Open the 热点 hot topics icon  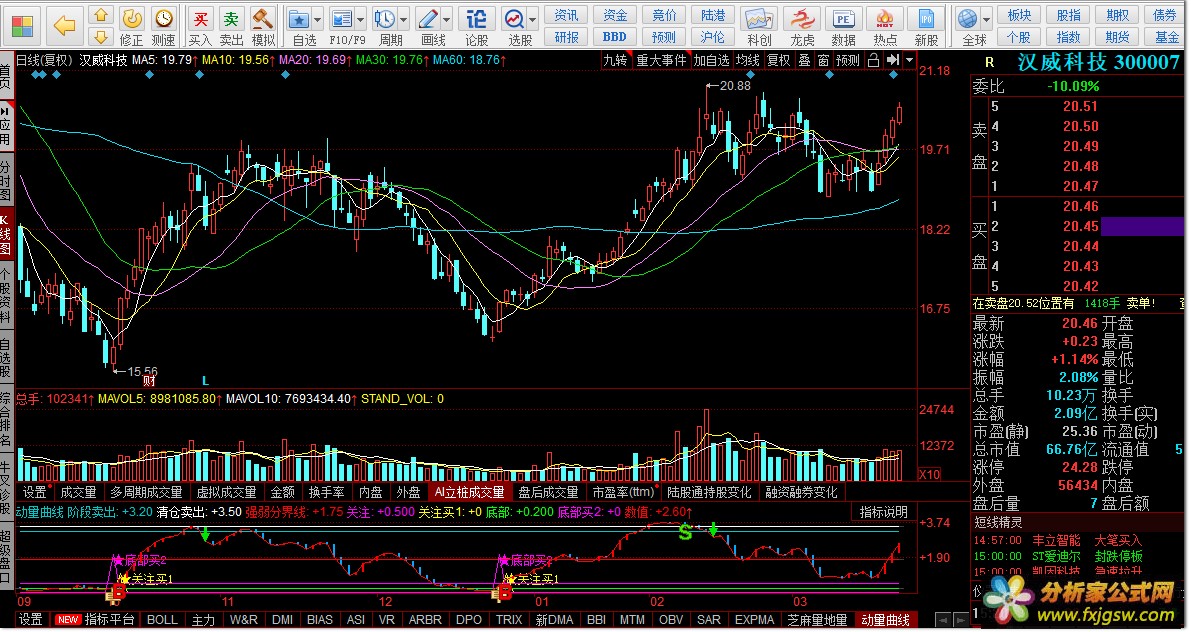click(885, 26)
